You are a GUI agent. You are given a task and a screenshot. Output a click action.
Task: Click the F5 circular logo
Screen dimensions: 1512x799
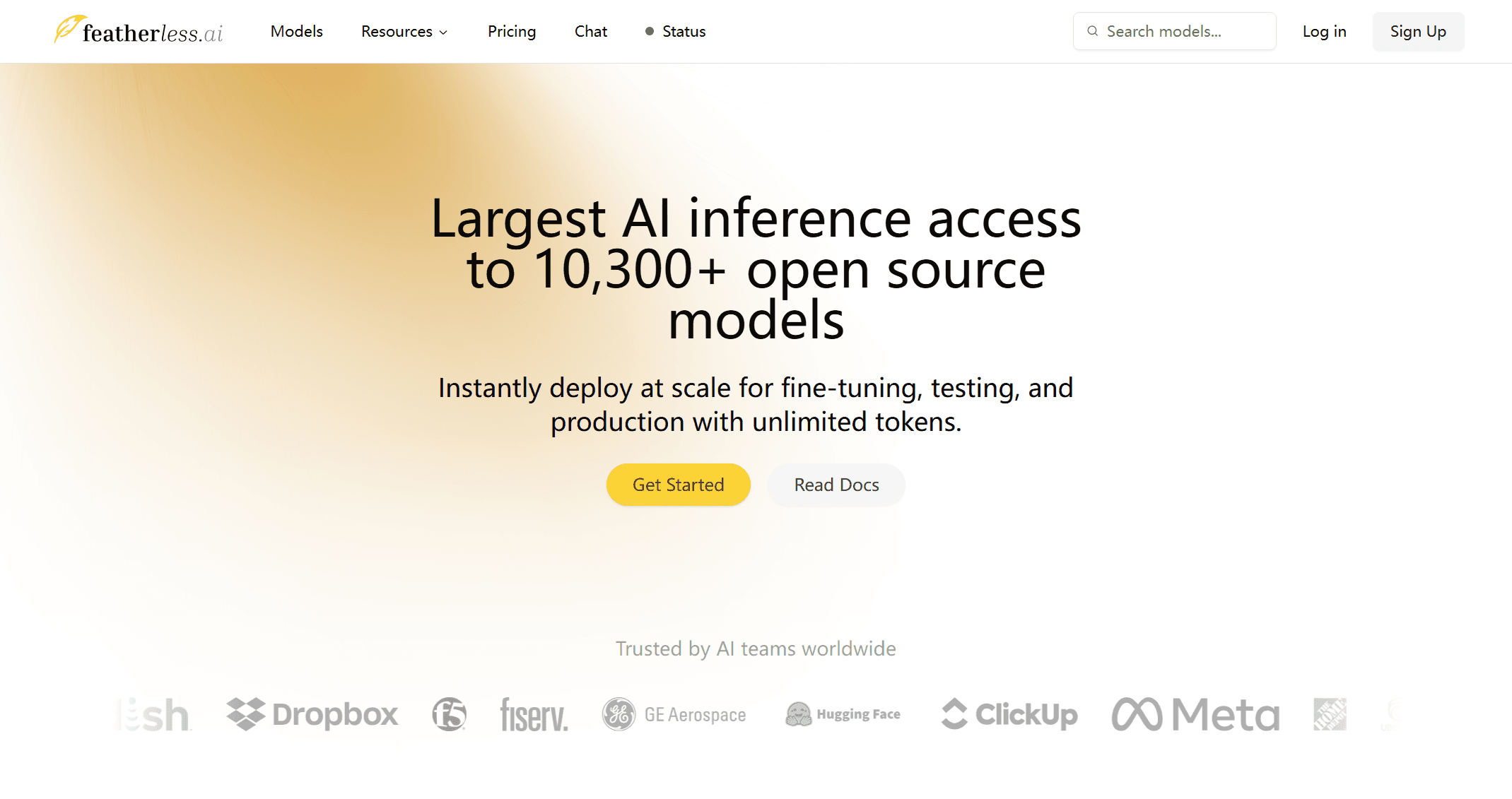450,714
